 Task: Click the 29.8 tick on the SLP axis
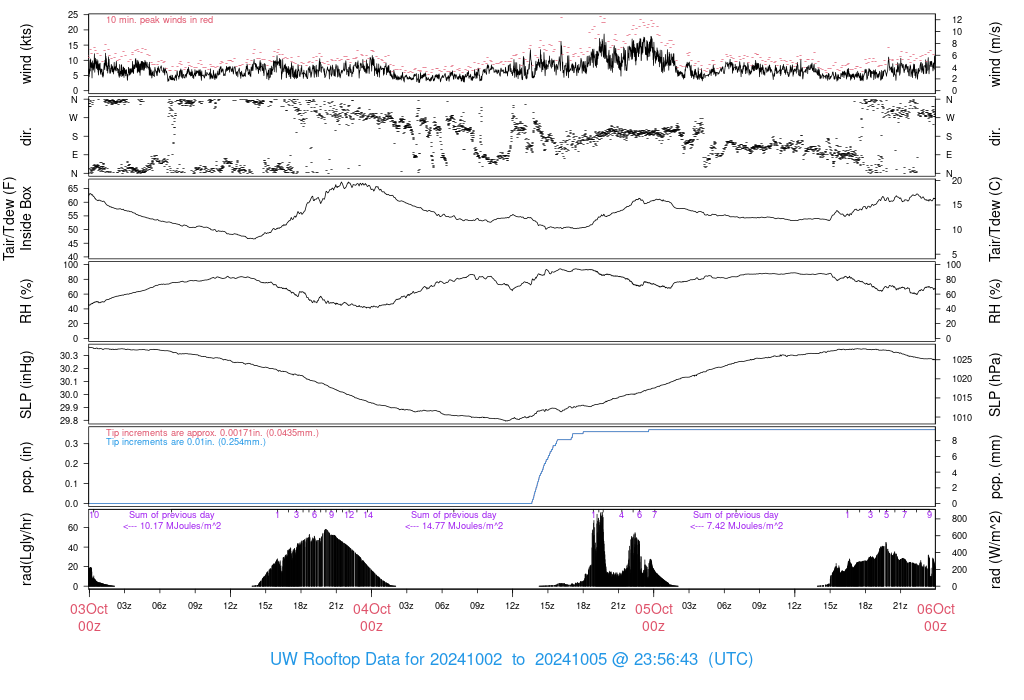(69, 421)
